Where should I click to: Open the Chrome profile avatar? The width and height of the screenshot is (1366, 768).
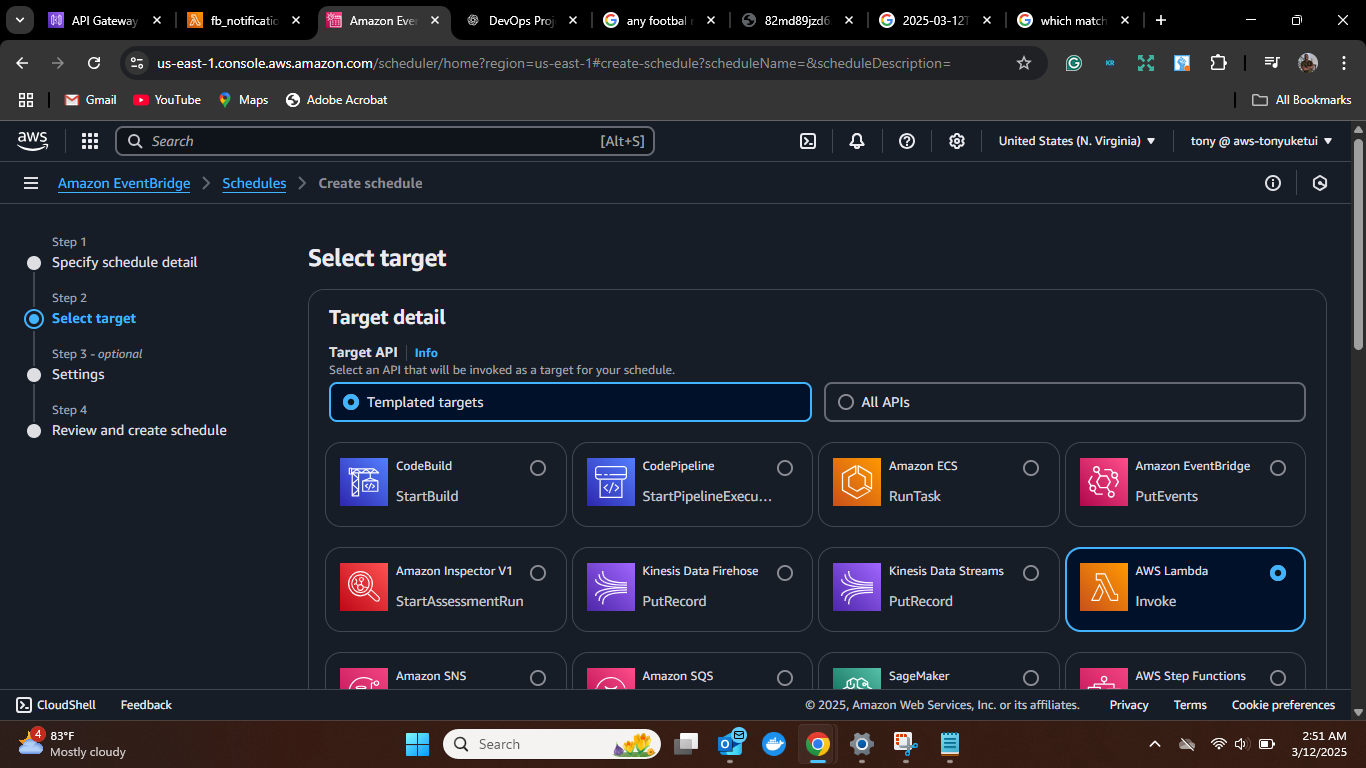(1308, 63)
